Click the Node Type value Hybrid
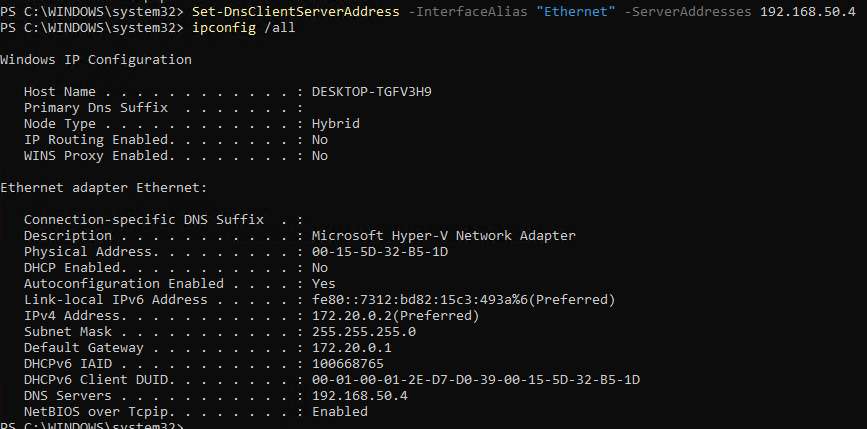The width and height of the screenshot is (867, 429). pyautogui.click(x=335, y=124)
